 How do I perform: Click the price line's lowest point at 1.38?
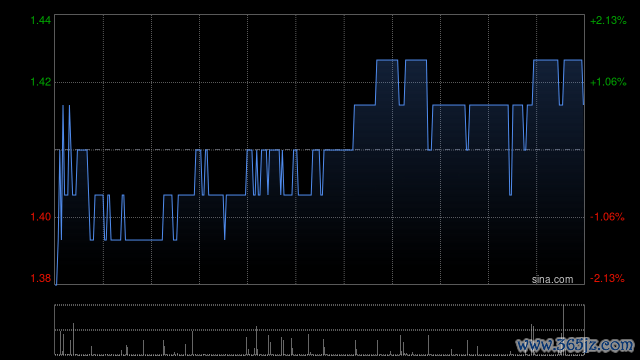pos(56,284)
